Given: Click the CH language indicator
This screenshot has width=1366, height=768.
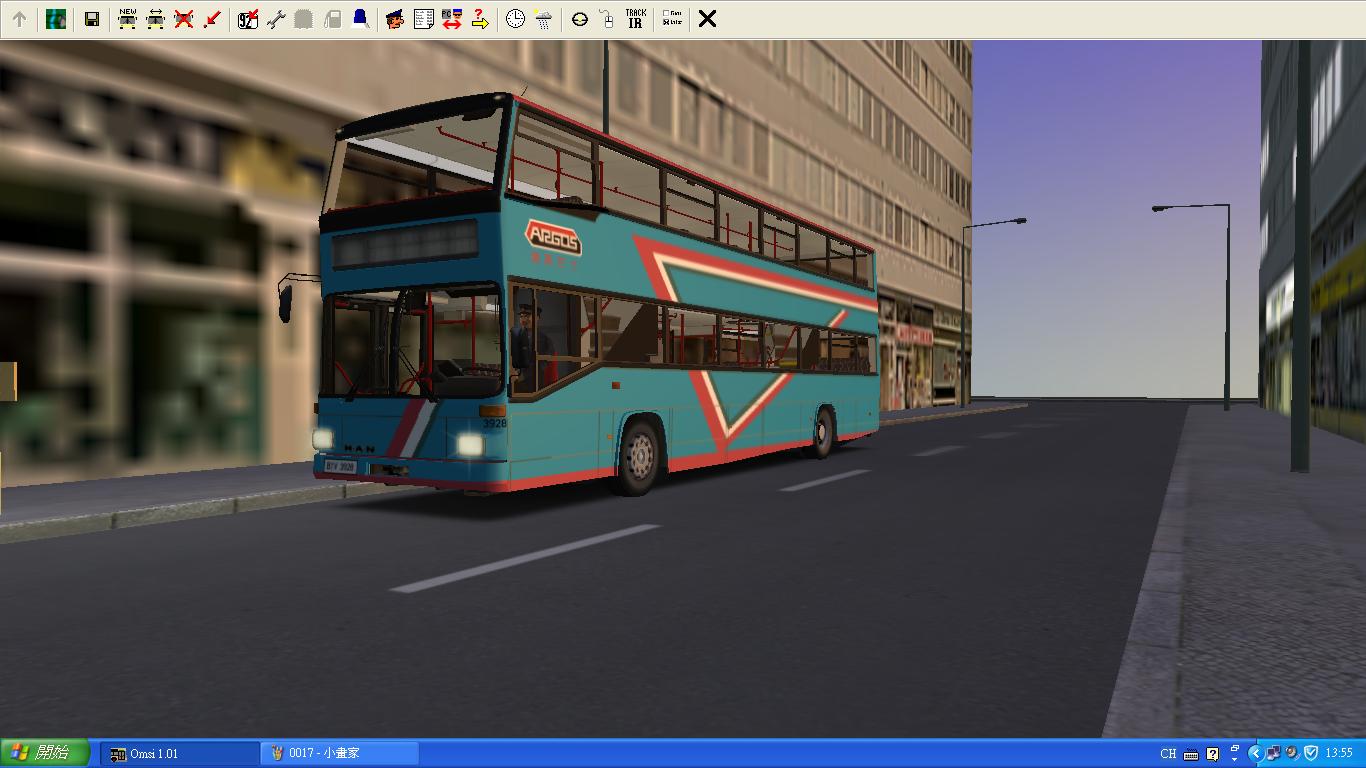Looking at the screenshot, I should tap(1168, 754).
